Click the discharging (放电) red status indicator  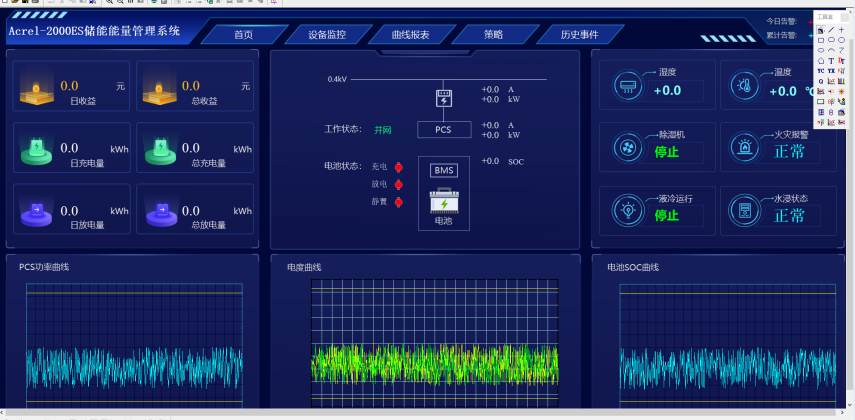click(x=398, y=184)
